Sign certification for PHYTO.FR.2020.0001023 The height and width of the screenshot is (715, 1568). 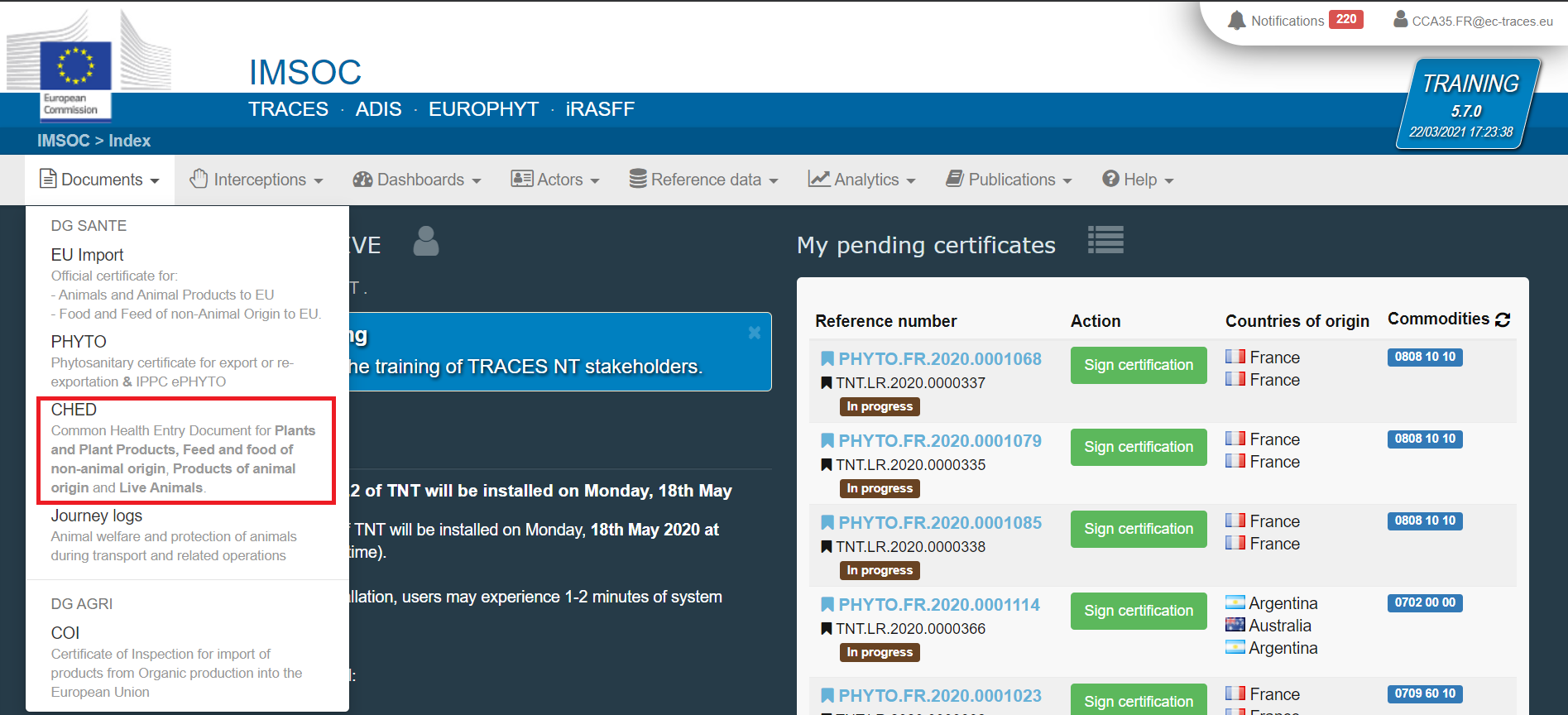1139,700
